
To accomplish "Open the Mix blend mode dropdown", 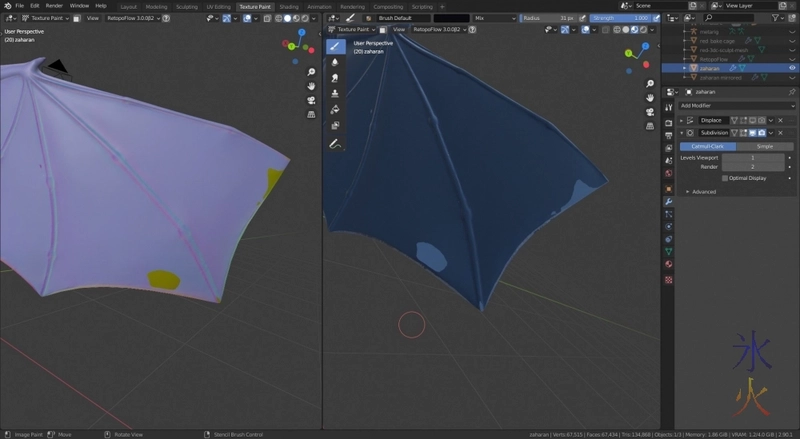I will click(493, 18).
